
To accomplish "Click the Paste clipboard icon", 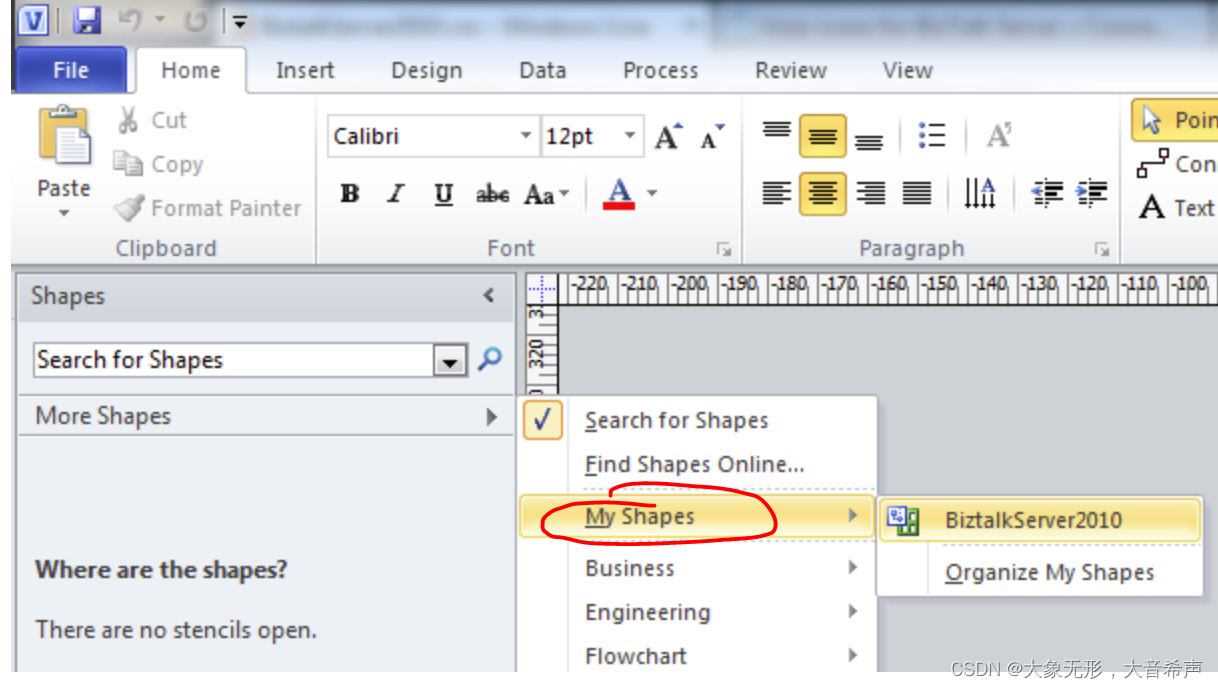I will pyautogui.click(x=63, y=139).
